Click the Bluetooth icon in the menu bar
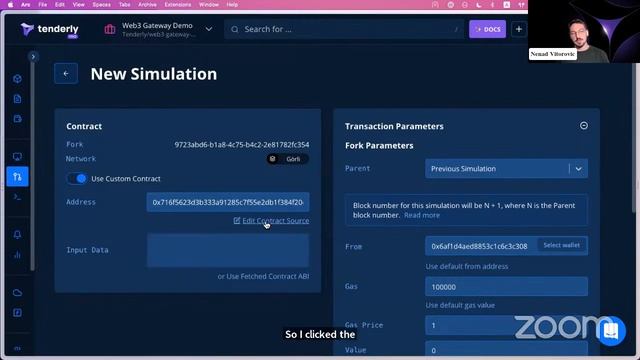The height and width of the screenshot is (360, 640). (x=492, y=4)
